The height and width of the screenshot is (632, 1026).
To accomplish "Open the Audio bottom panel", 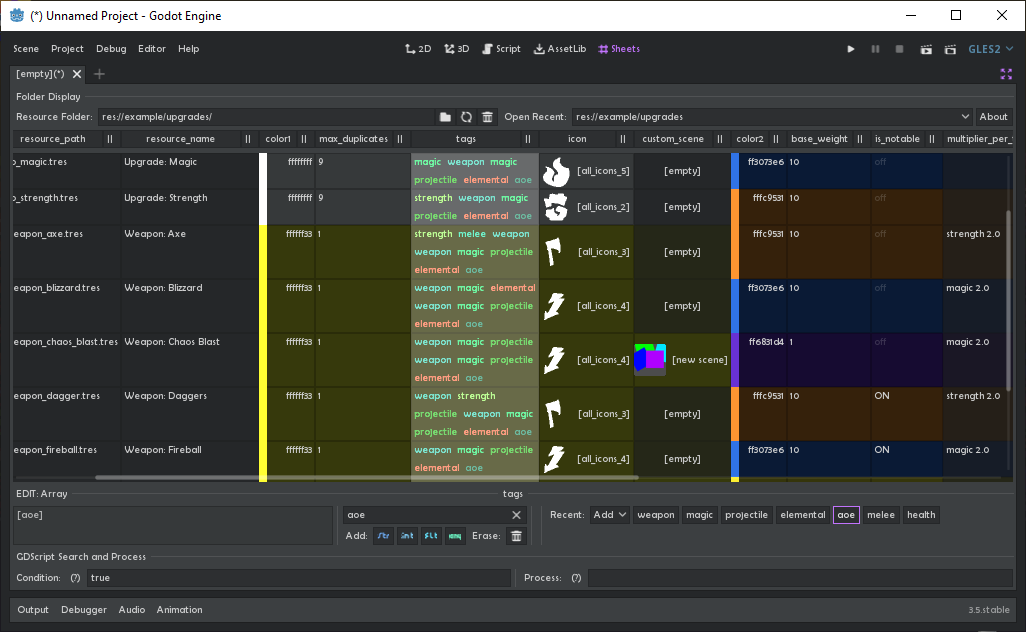I will [132, 610].
